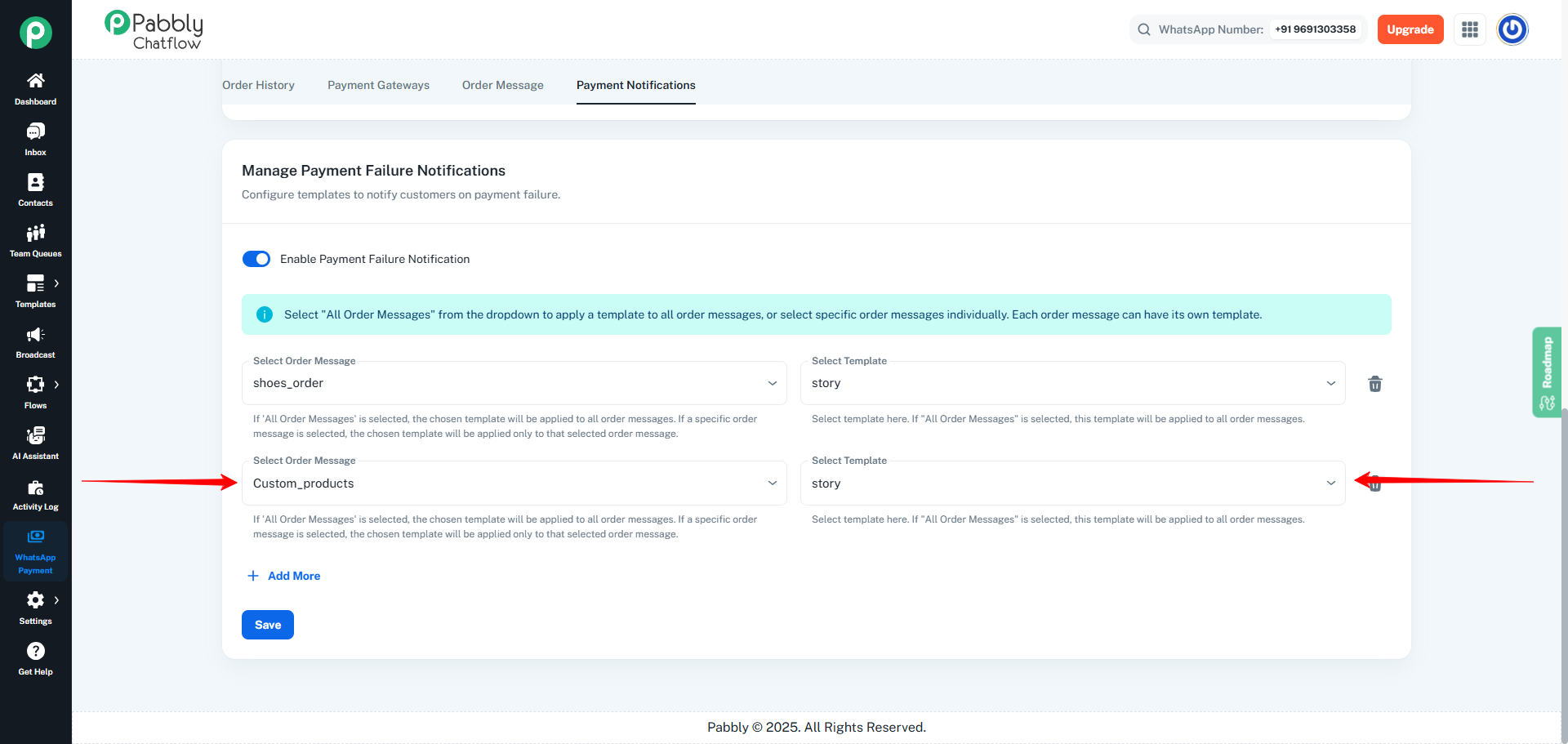The image size is (1568, 744).
Task: Click the Manage Payment Failure Notifications heading
Action: tap(373, 171)
